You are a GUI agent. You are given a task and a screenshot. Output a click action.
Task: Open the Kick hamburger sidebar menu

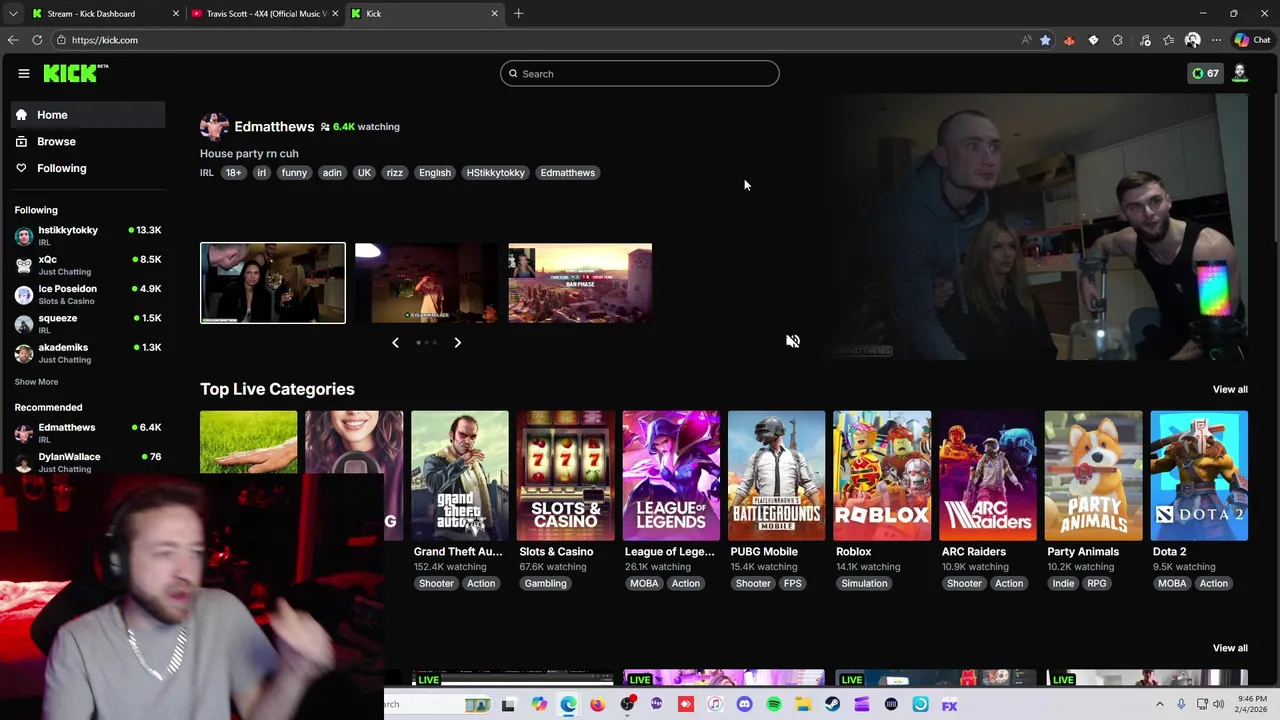[x=24, y=73]
